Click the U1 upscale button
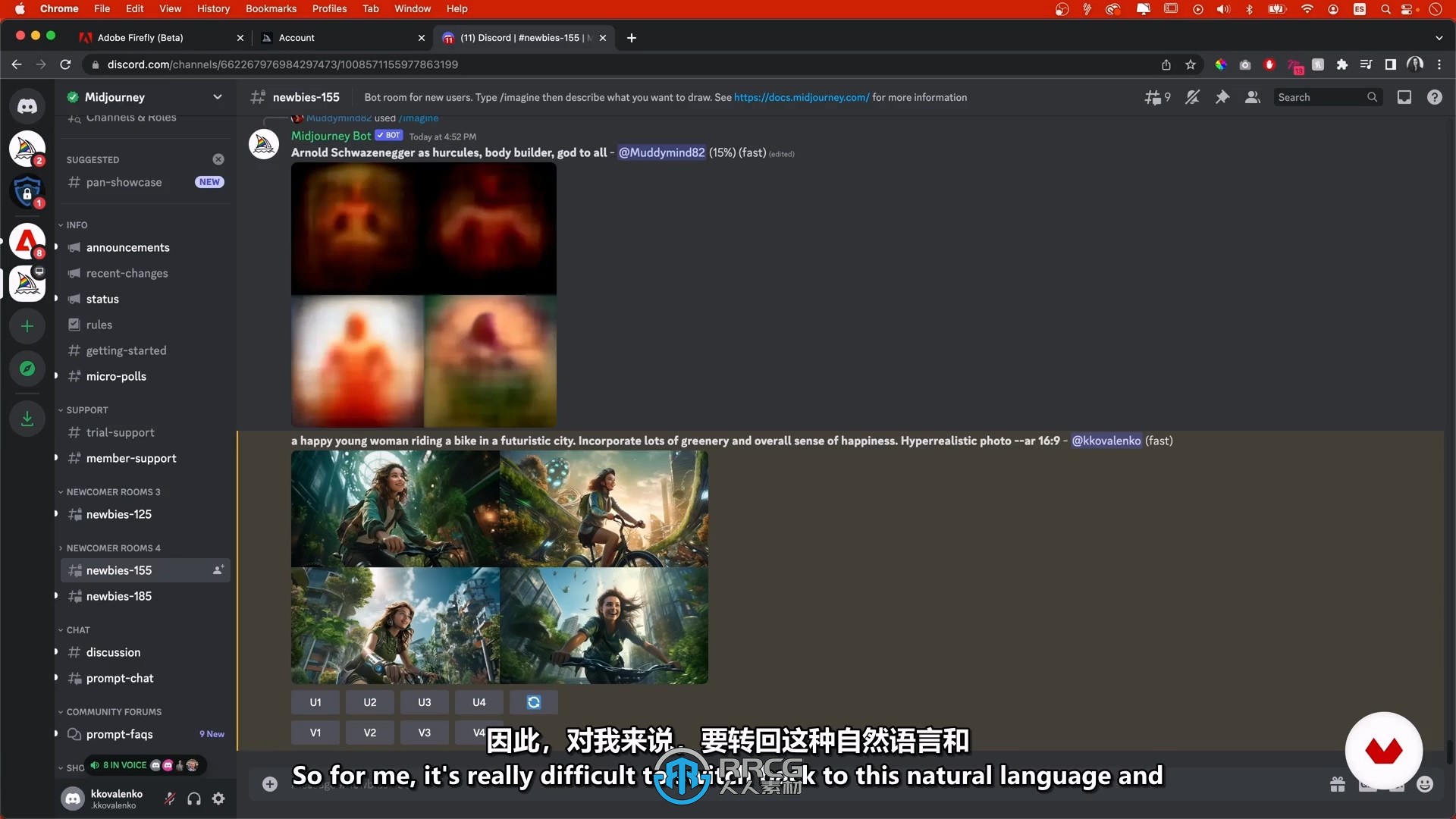The image size is (1456, 819). 316,701
